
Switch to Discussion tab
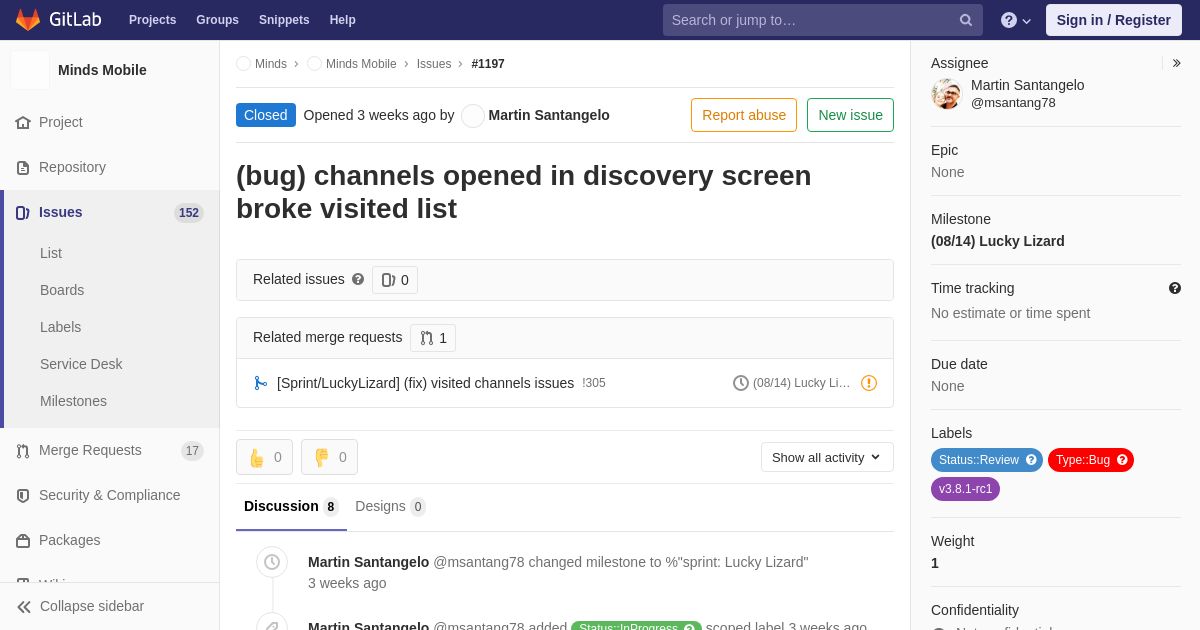tap(291, 506)
